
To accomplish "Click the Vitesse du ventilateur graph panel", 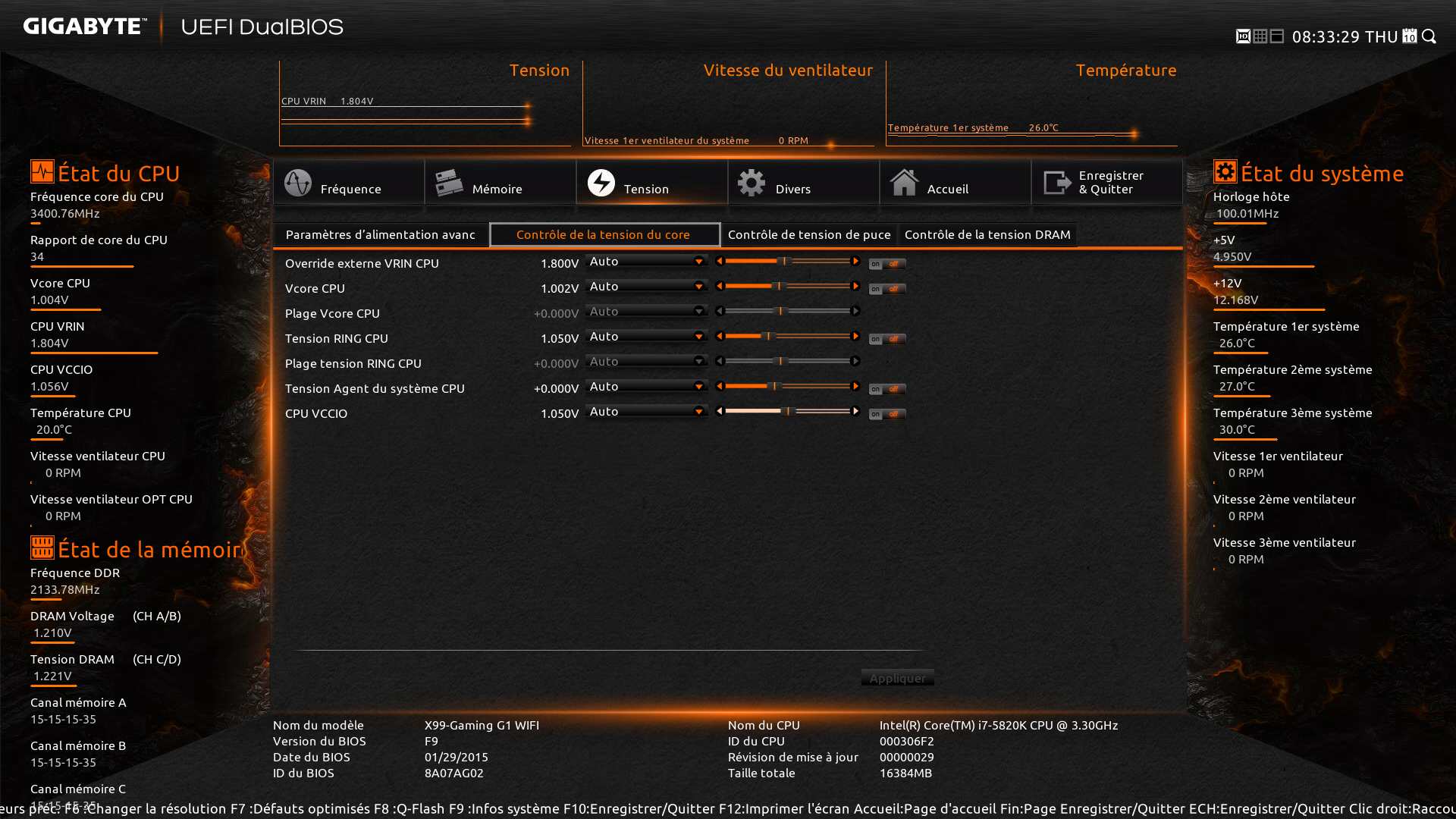I will pyautogui.click(x=728, y=104).
